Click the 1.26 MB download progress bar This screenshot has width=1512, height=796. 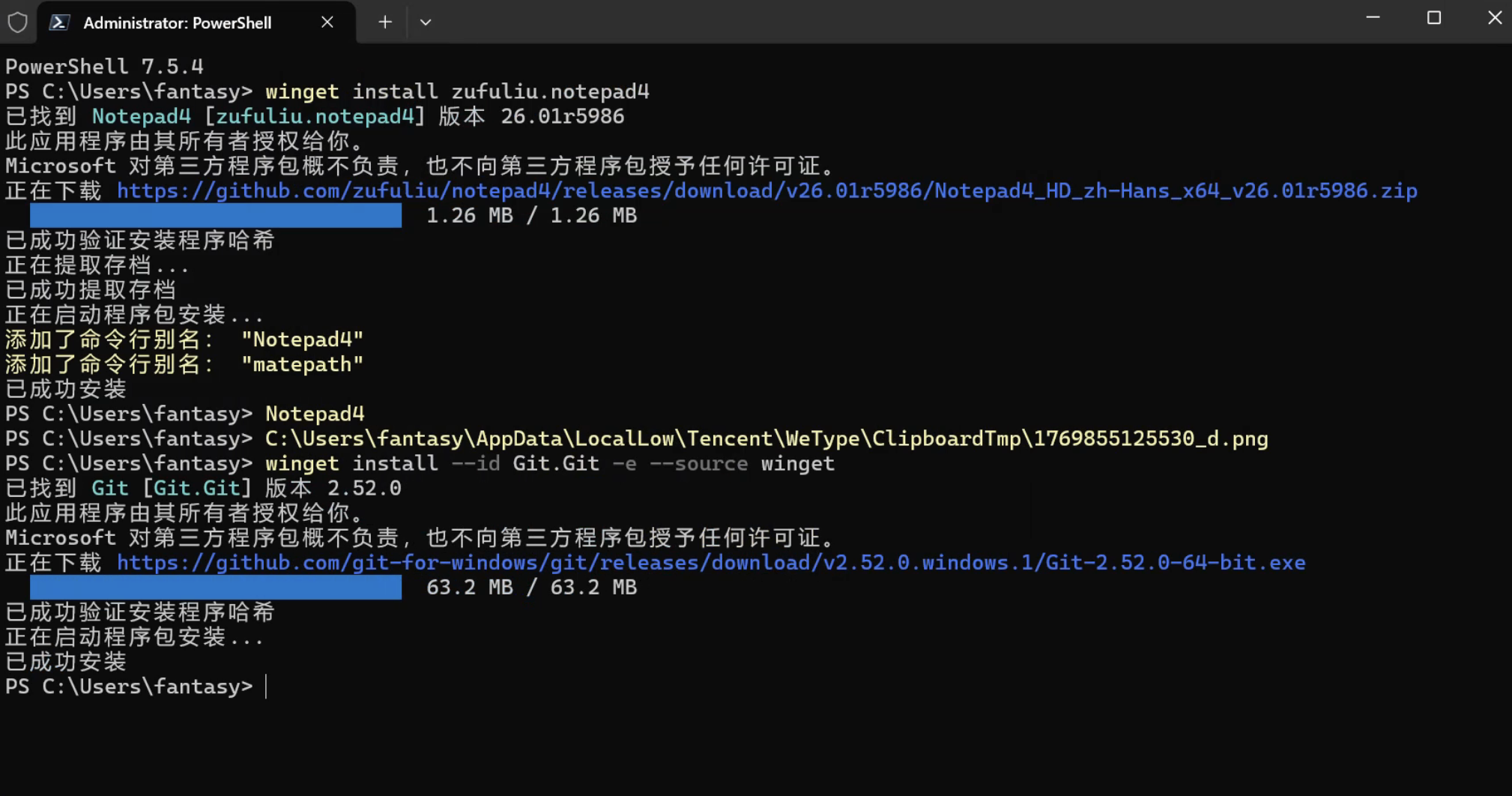click(x=216, y=216)
